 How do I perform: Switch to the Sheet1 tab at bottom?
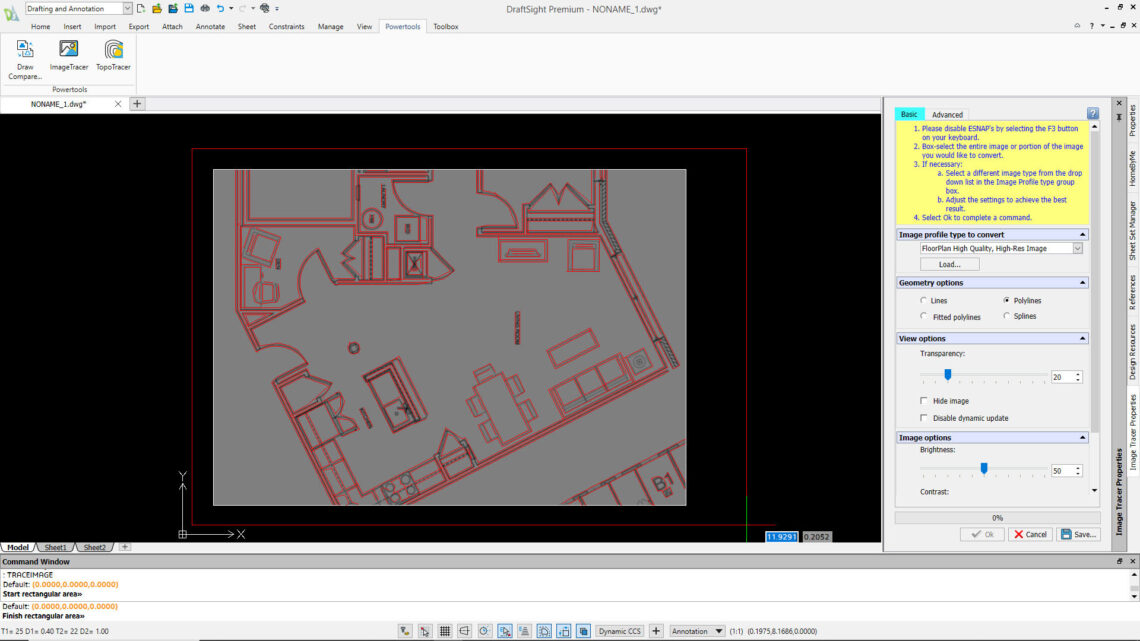tap(55, 547)
